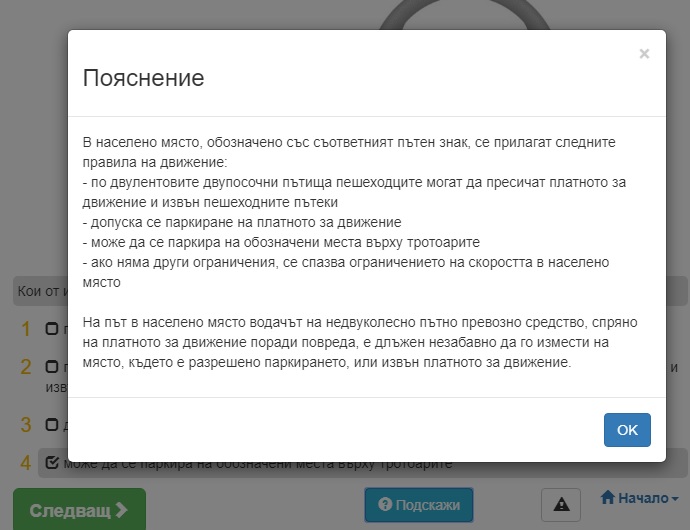Open the Начало dropdown menu
The height and width of the screenshot is (530, 690).
(x=639, y=498)
